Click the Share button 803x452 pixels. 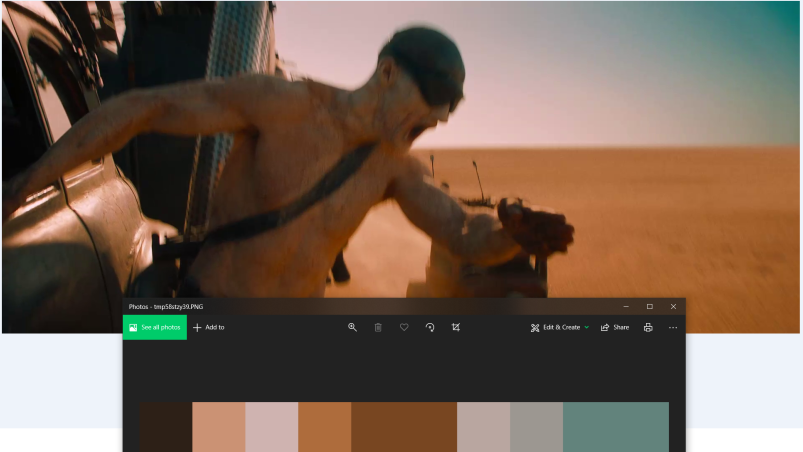click(x=615, y=327)
